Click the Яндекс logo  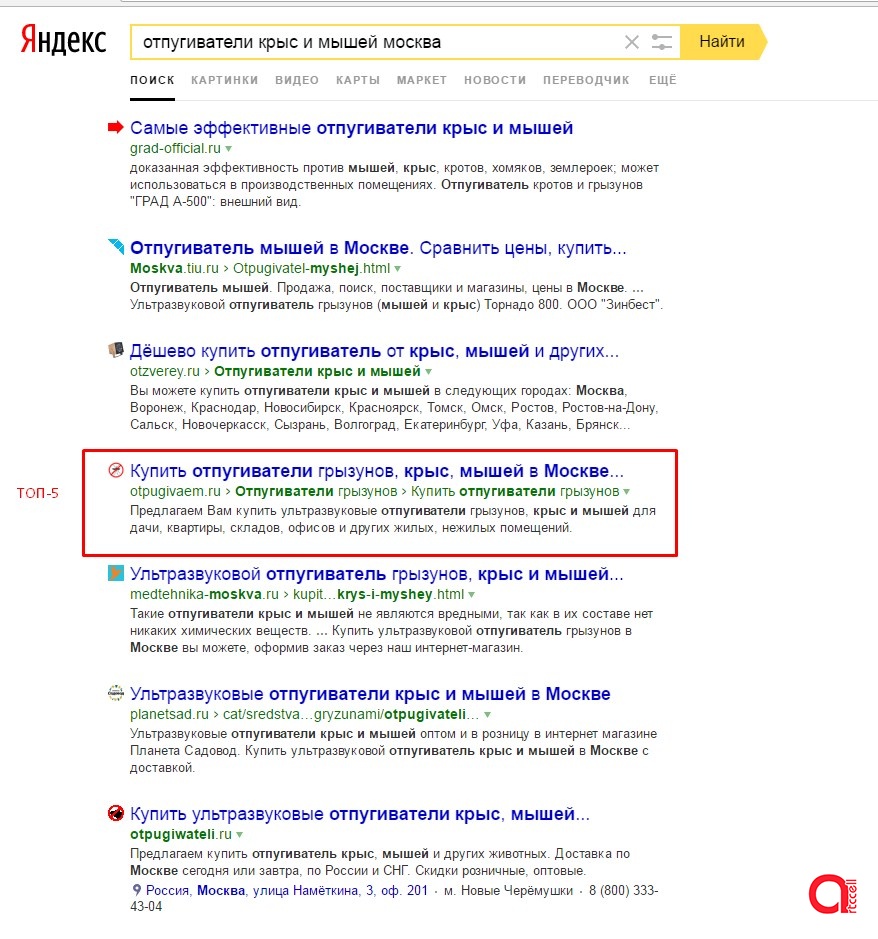point(63,41)
